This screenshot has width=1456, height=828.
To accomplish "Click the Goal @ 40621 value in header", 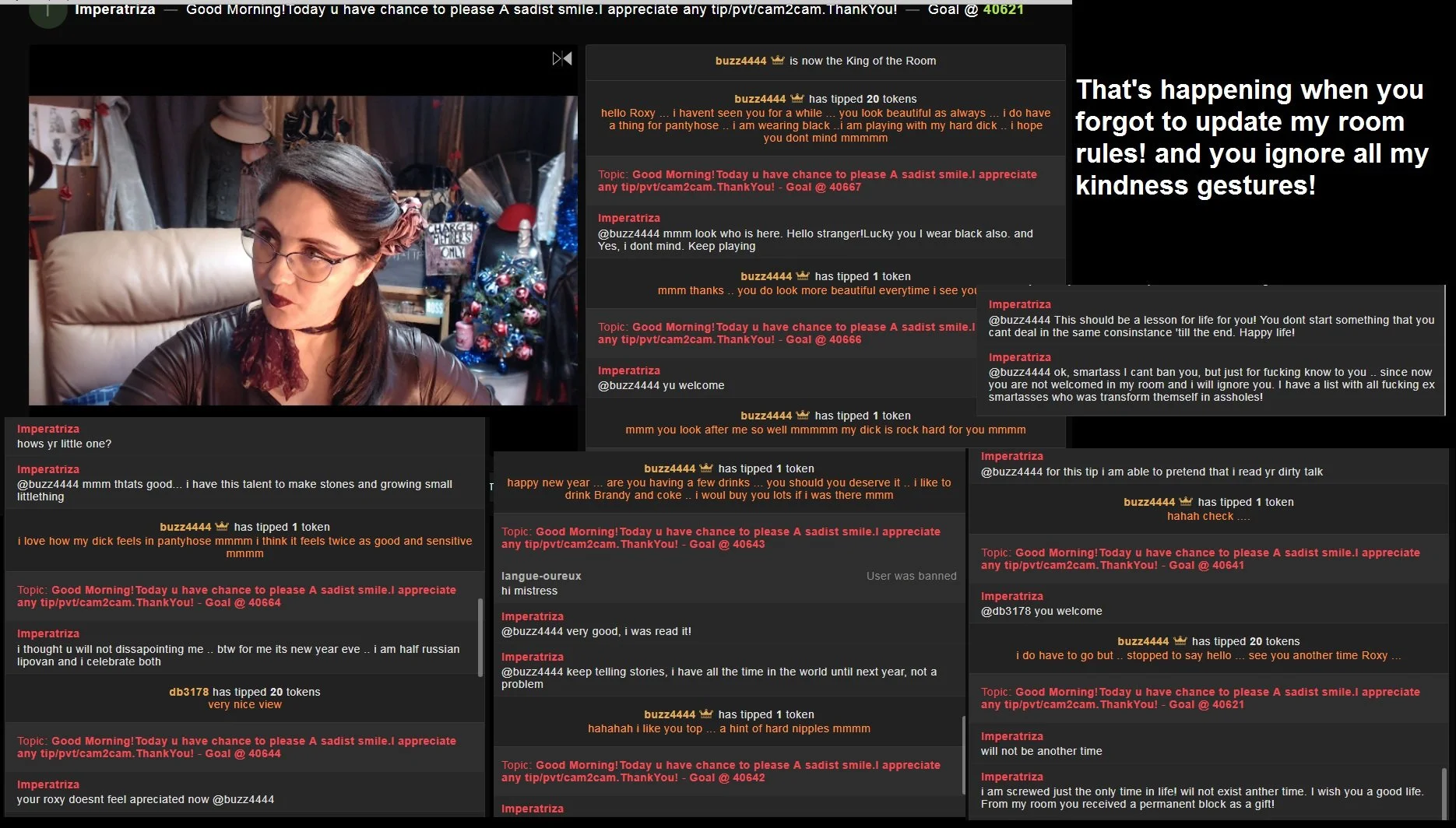I will click(1003, 9).
